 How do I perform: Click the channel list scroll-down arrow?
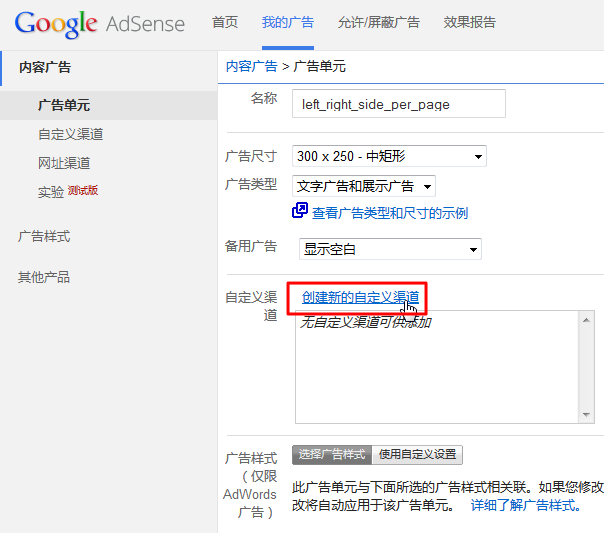tap(586, 415)
